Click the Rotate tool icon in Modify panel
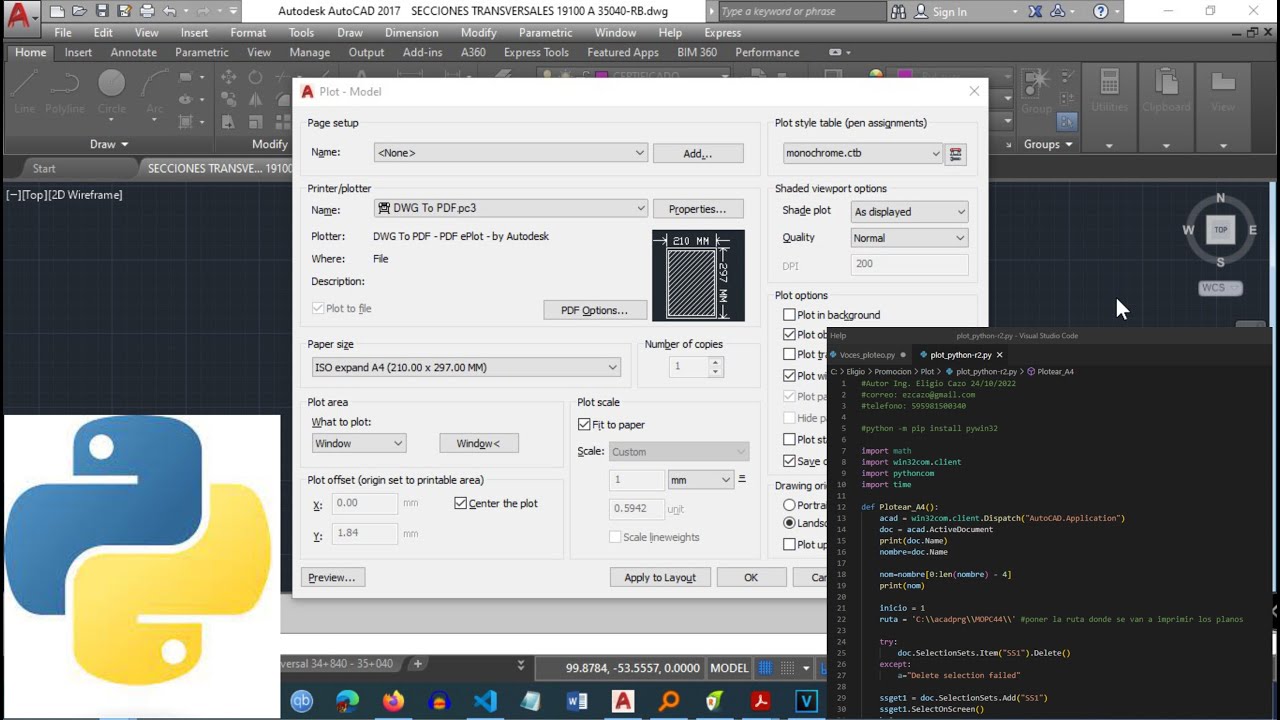The height and width of the screenshot is (720, 1280). tap(255, 77)
